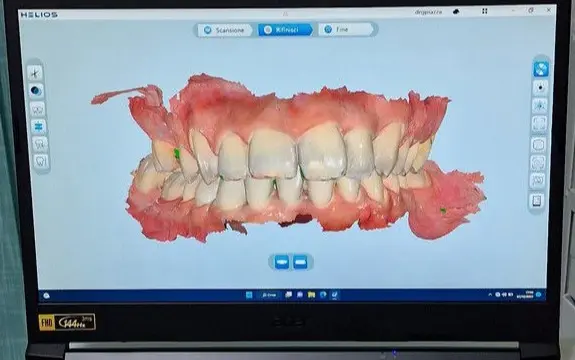575x360 pixels.
Task: Click the solid rounded-square tool in right sidebar
Action: pyautogui.click(x=538, y=144)
